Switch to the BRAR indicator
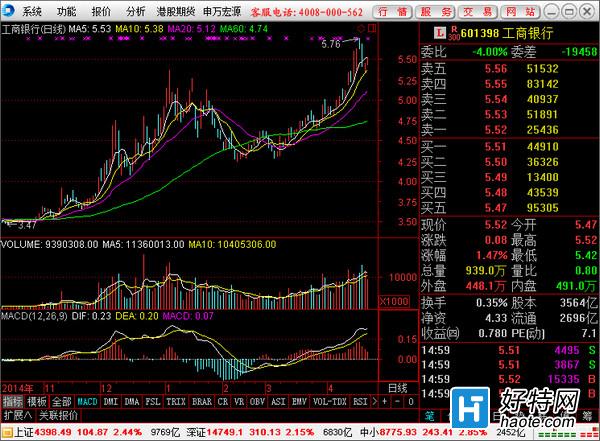This screenshot has height=441, width=600. pyautogui.click(x=202, y=402)
